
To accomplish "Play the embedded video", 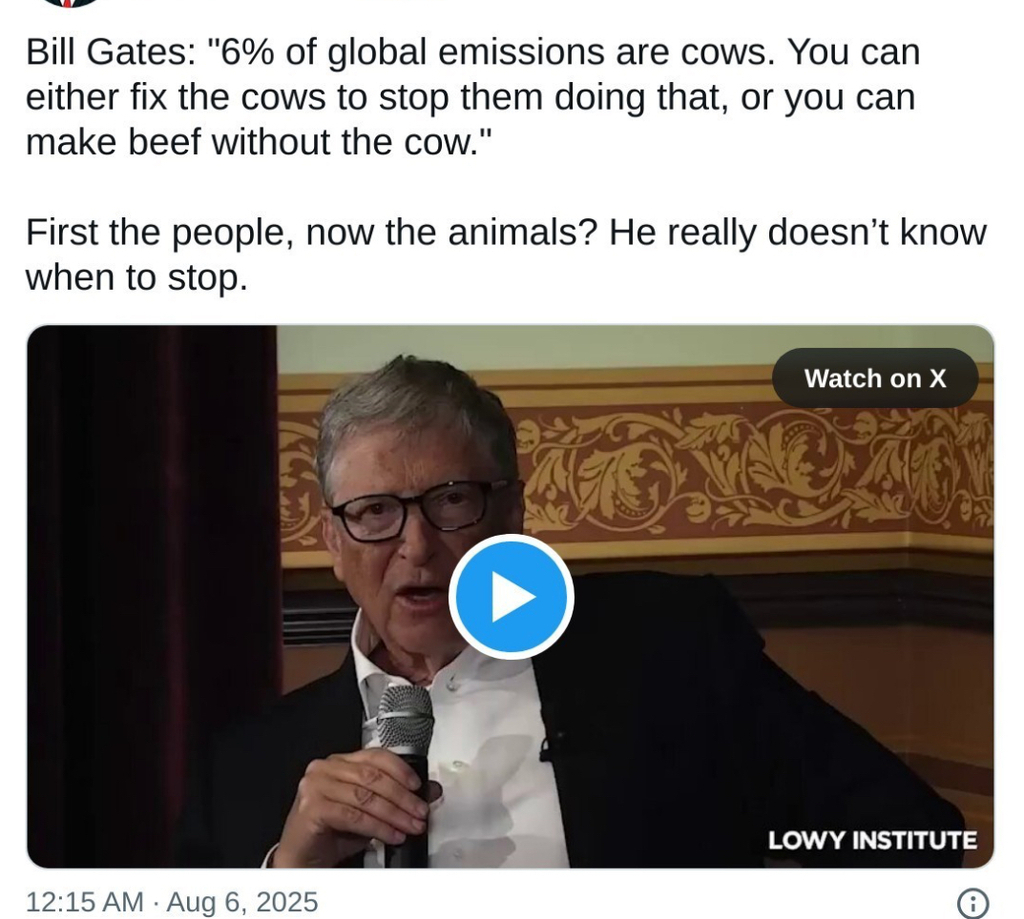I will (510, 597).
